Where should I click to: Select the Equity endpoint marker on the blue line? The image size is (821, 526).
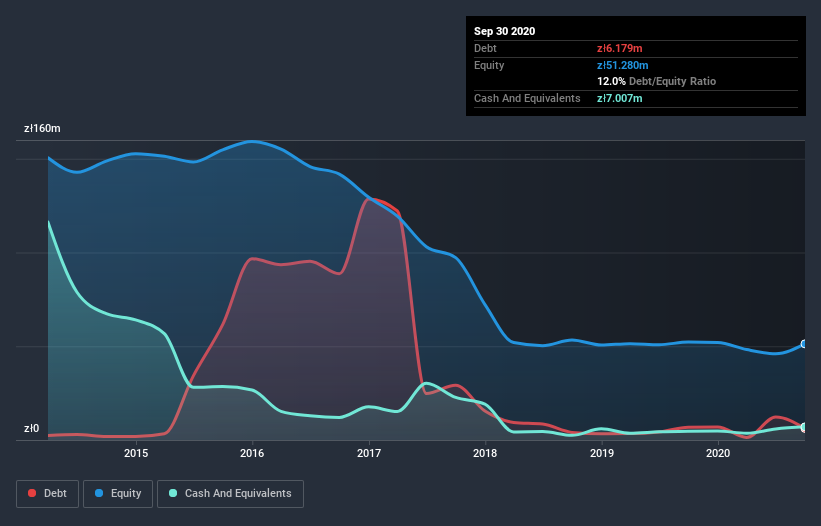[x=804, y=344]
